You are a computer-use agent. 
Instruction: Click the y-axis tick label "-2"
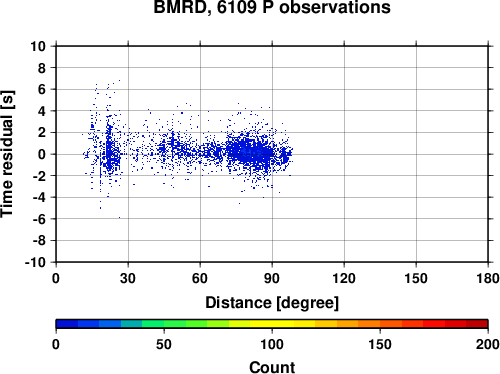(x=39, y=176)
